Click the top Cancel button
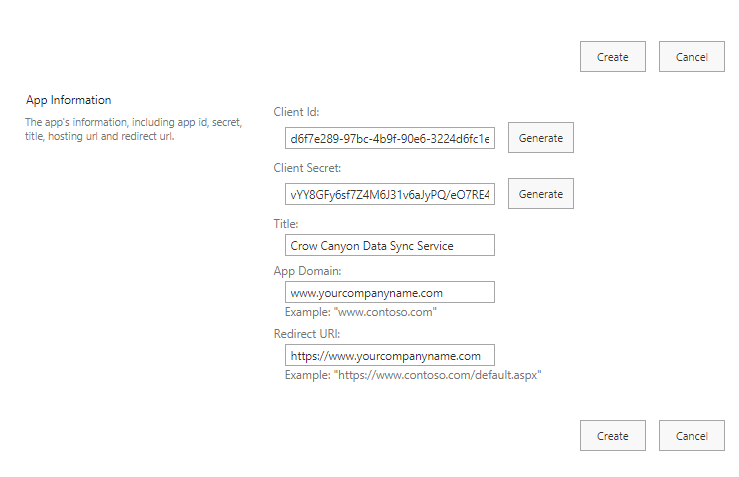 tap(691, 57)
